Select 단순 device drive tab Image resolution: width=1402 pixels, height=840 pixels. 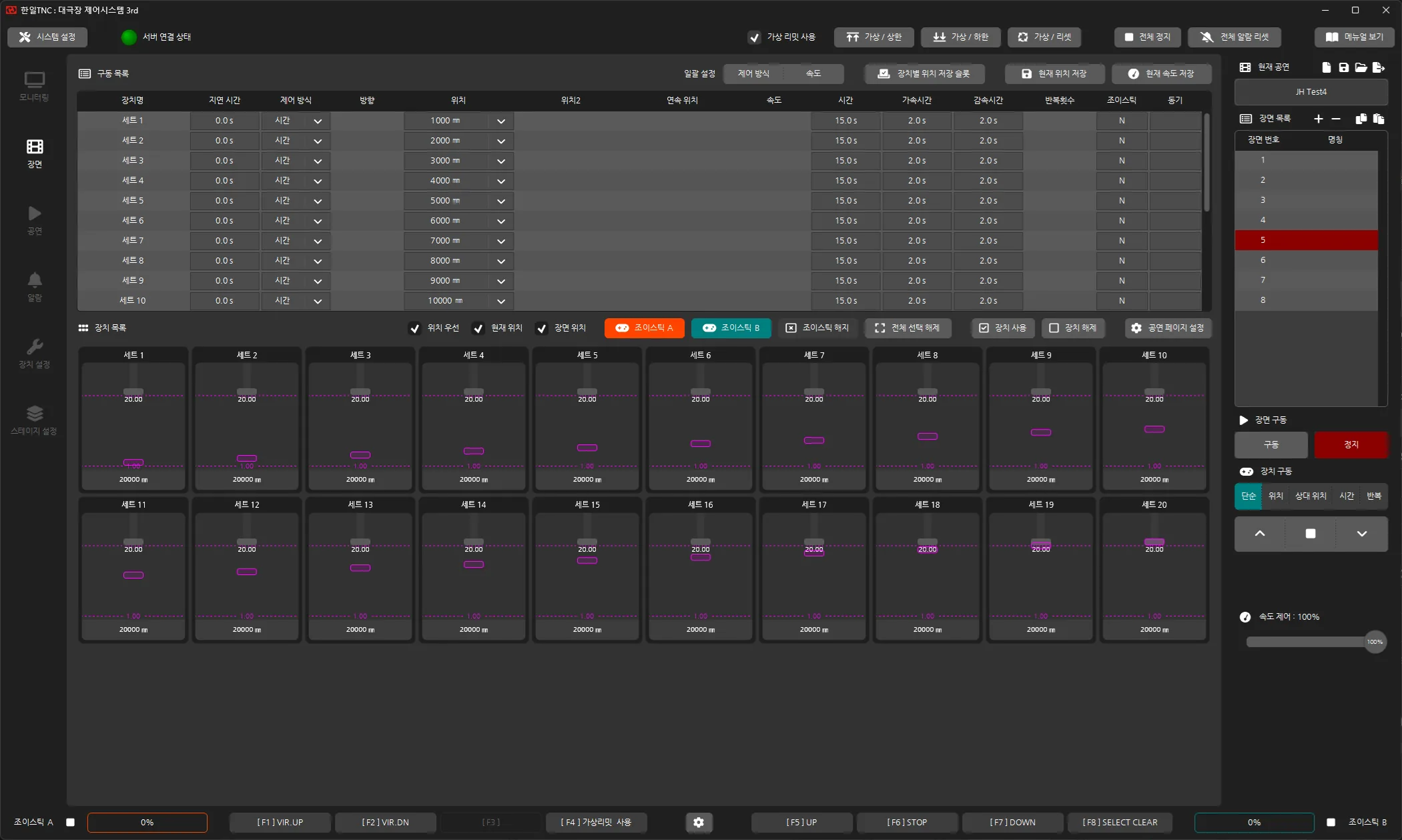(x=1248, y=496)
